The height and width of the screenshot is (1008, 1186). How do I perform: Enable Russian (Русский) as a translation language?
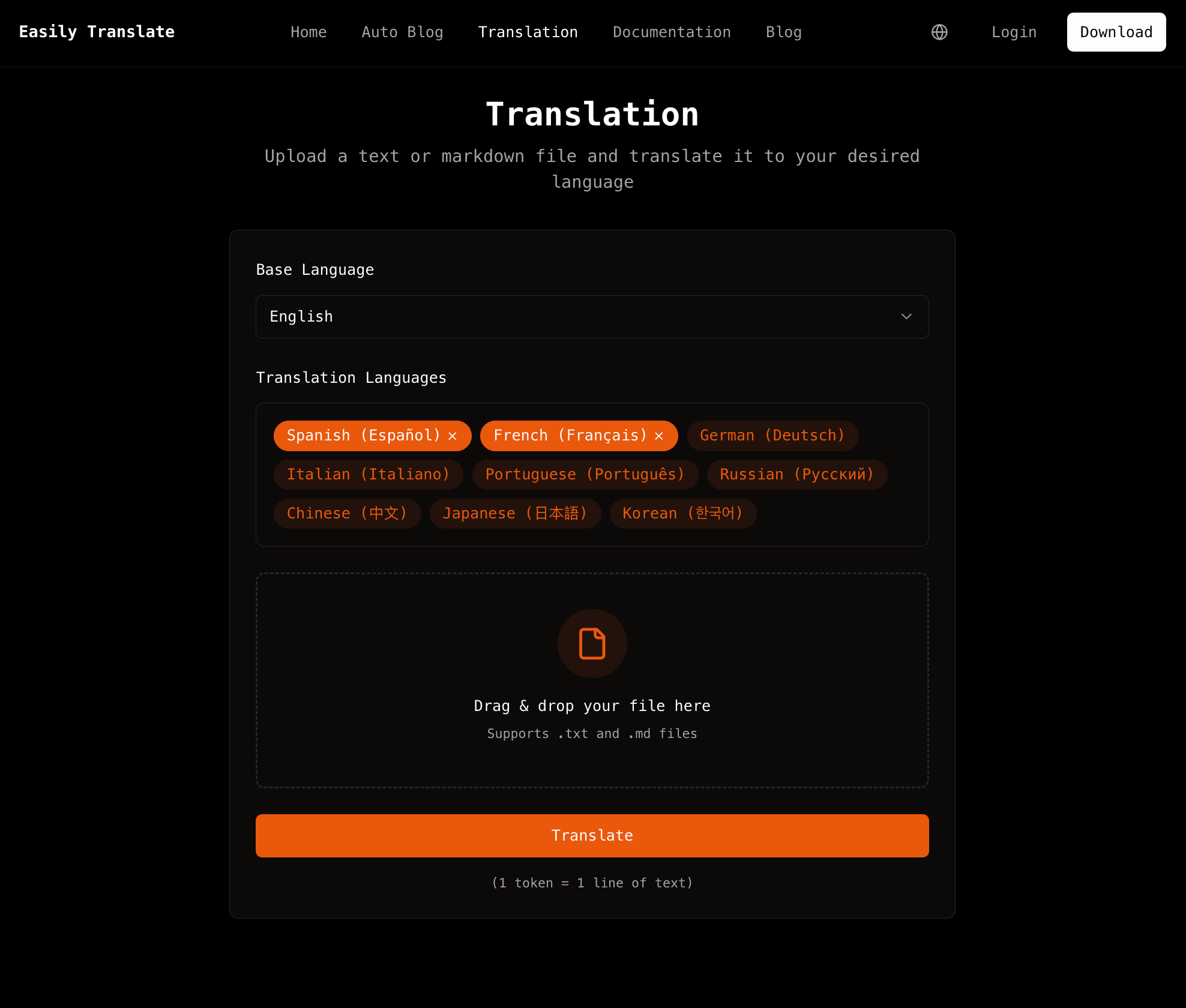pyautogui.click(x=796, y=474)
